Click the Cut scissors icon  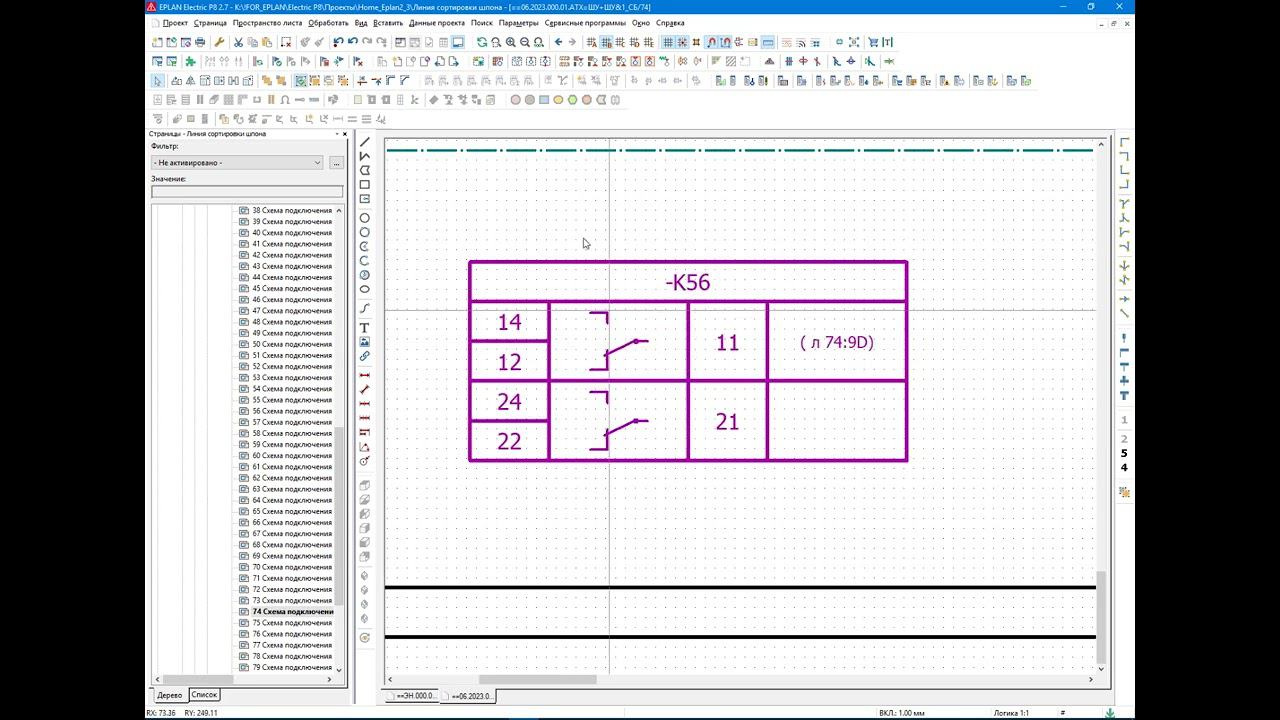(238, 42)
